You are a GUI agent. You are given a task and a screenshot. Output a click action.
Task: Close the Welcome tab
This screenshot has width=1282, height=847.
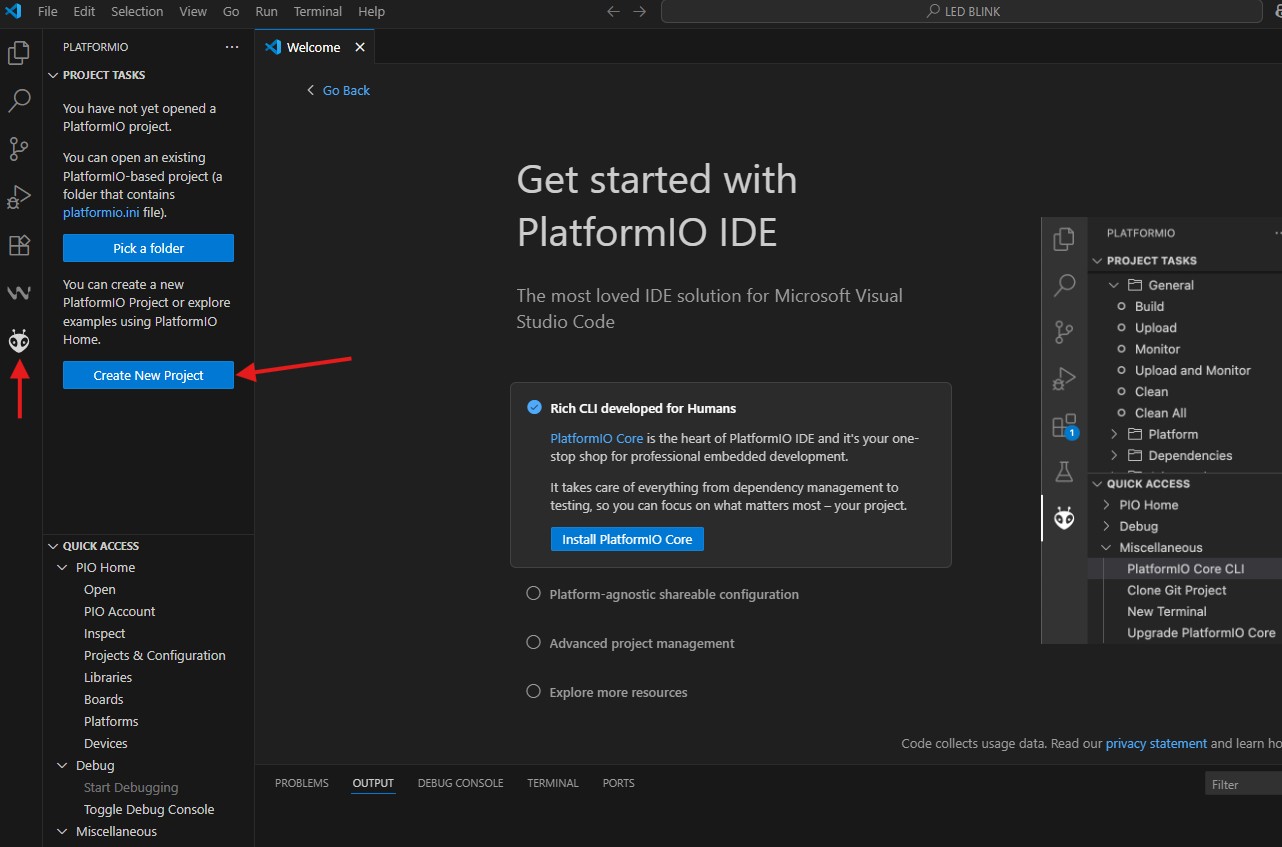point(360,47)
